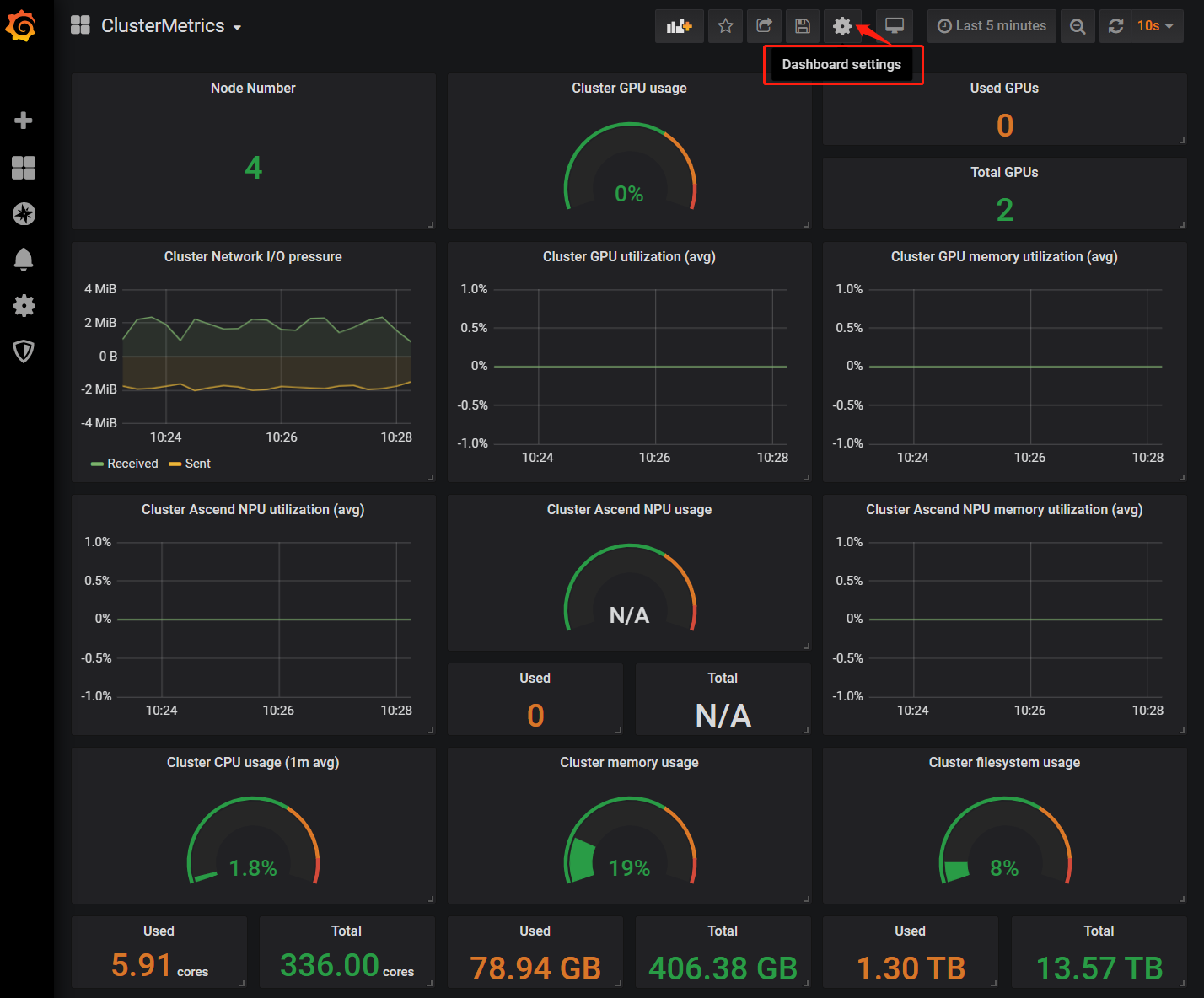1204x998 pixels.
Task: Click the 78.94 GB used memory value
Action: point(535,968)
